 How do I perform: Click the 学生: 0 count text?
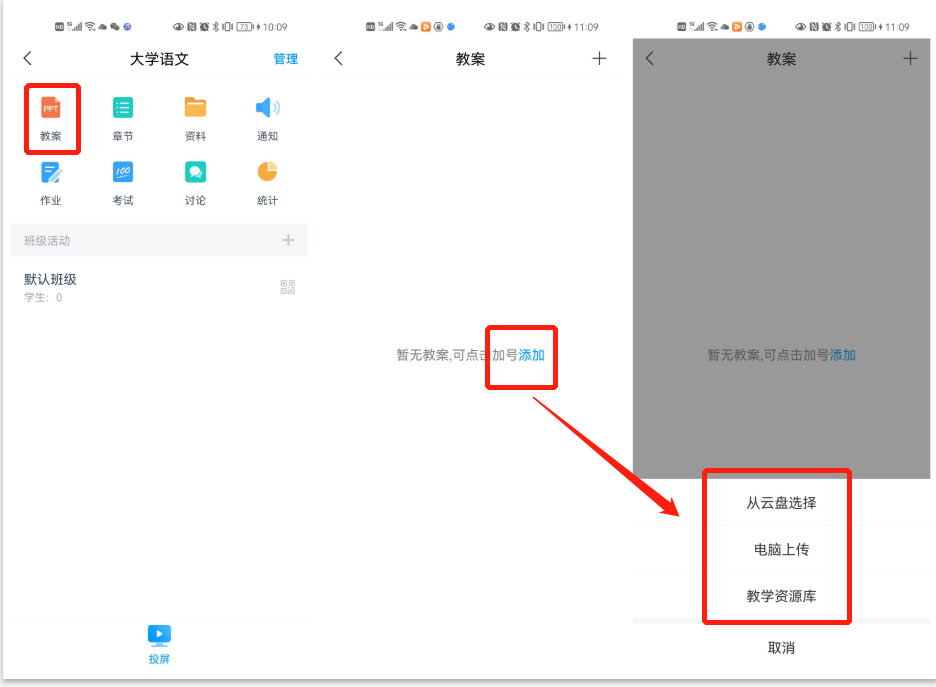(43, 297)
